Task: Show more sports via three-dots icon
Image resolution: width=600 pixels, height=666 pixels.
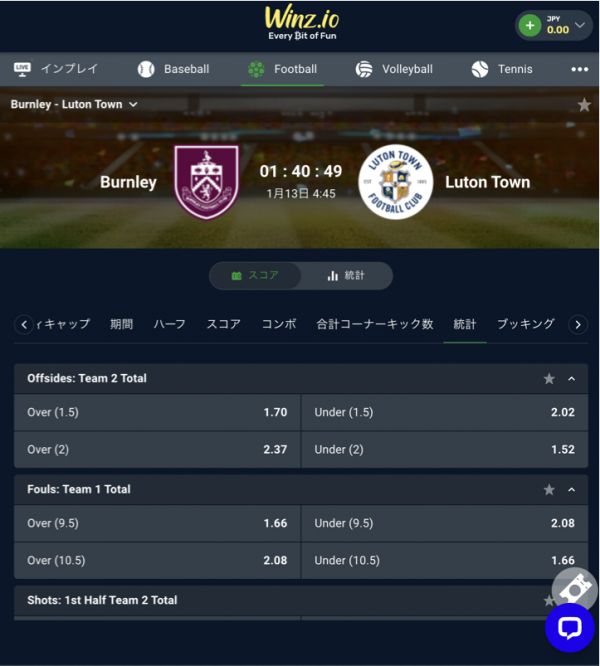Action: 580,69
